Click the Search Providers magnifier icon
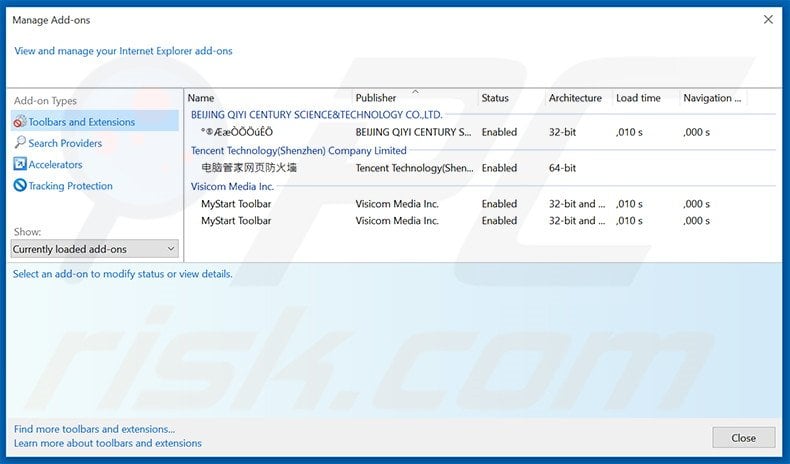Image resolution: width=790 pixels, height=464 pixels. tap(20, 143)
